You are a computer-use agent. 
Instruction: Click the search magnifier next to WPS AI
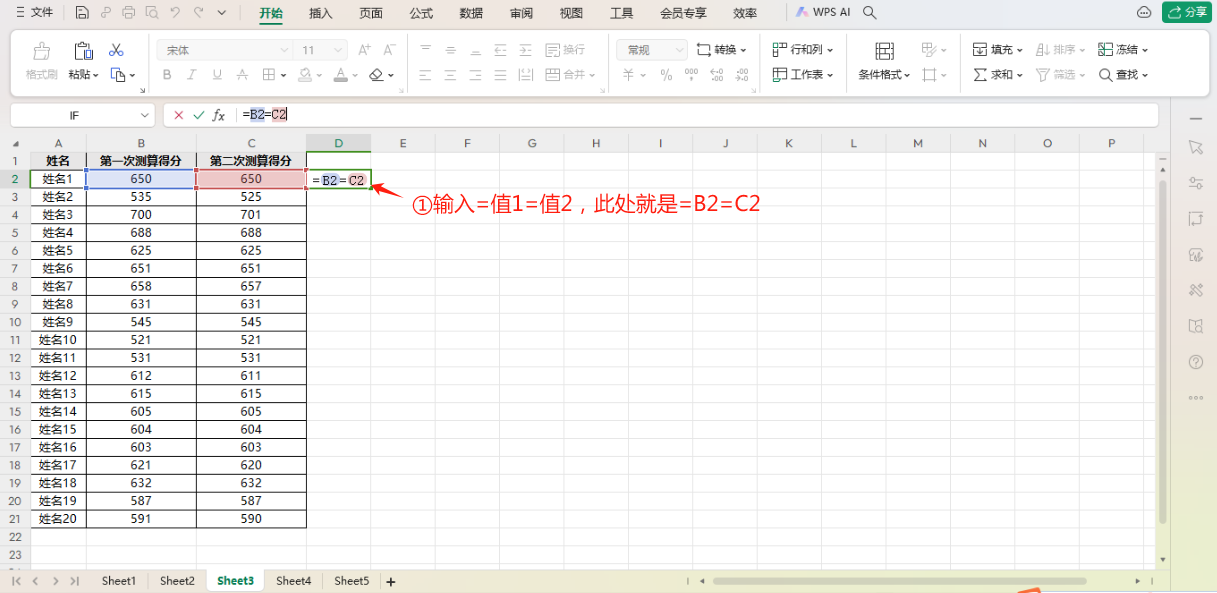pyautogui.click(x=870, y=13)
